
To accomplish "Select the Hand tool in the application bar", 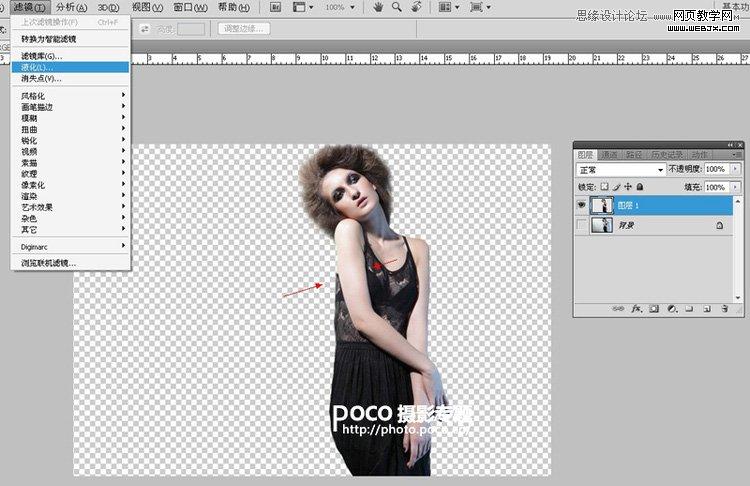I will pos(378,7).
